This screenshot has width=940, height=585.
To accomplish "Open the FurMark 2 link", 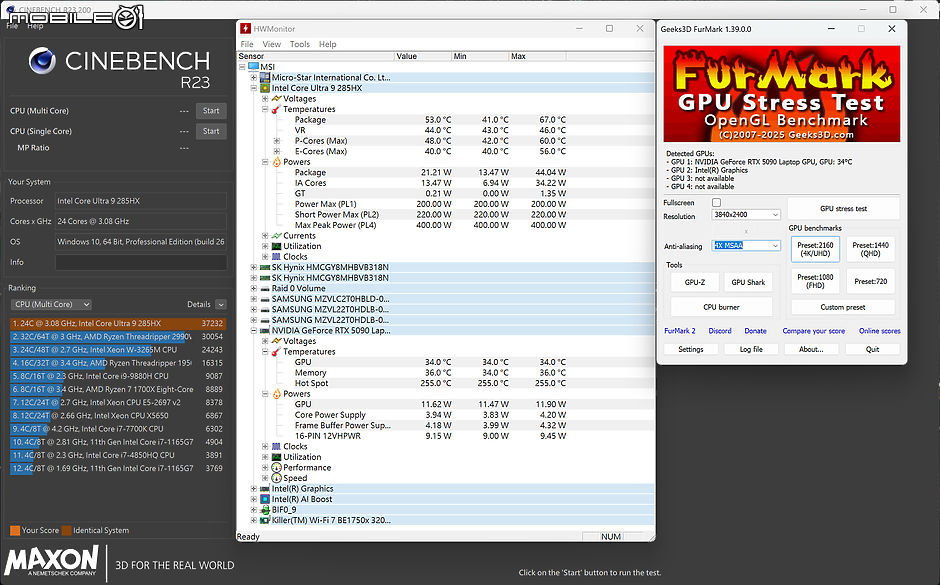I will point(680,331).
